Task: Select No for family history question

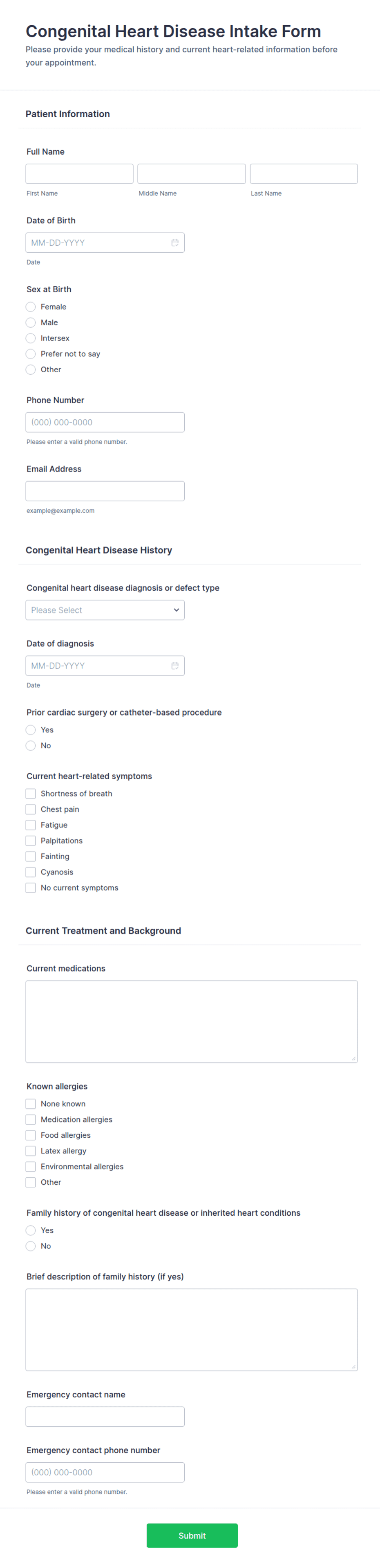Action: point(31,1246)
